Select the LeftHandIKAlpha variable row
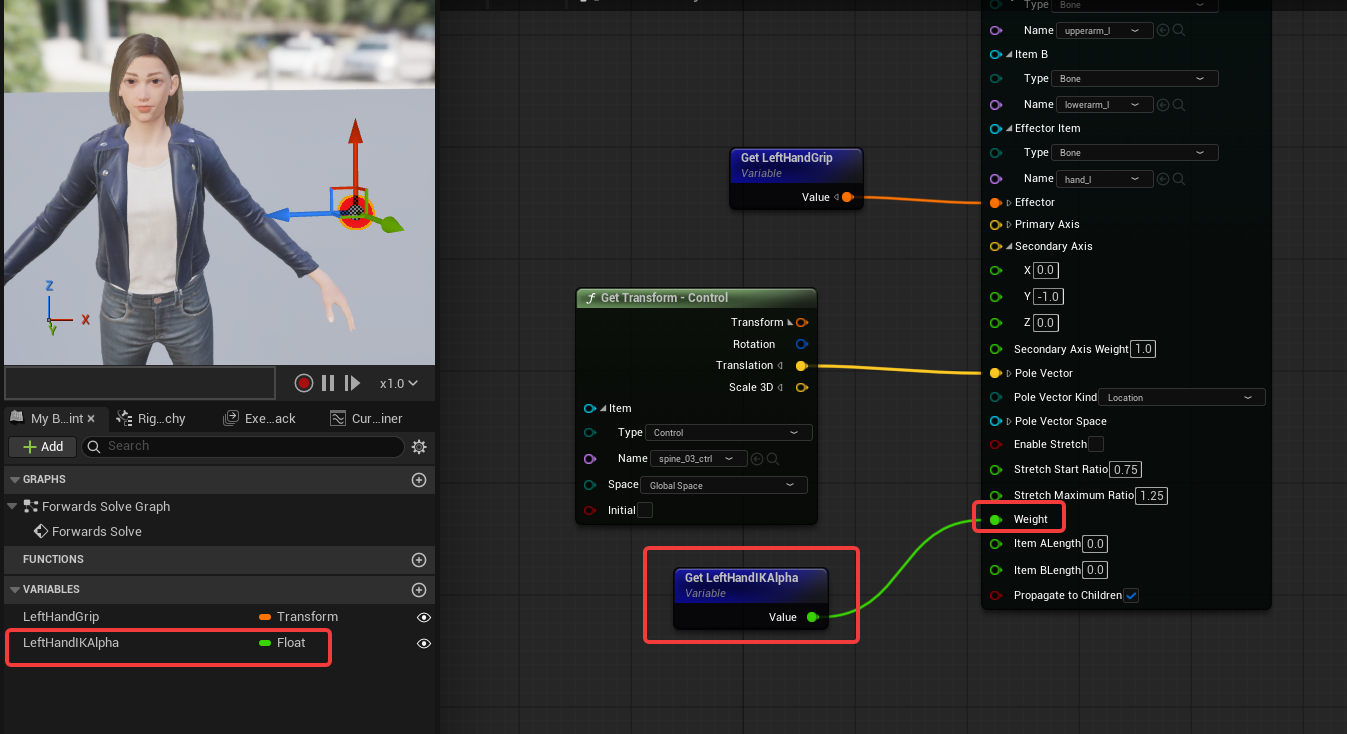The height and width of the screenshot is (734, 1347). [x=219, y=643]
